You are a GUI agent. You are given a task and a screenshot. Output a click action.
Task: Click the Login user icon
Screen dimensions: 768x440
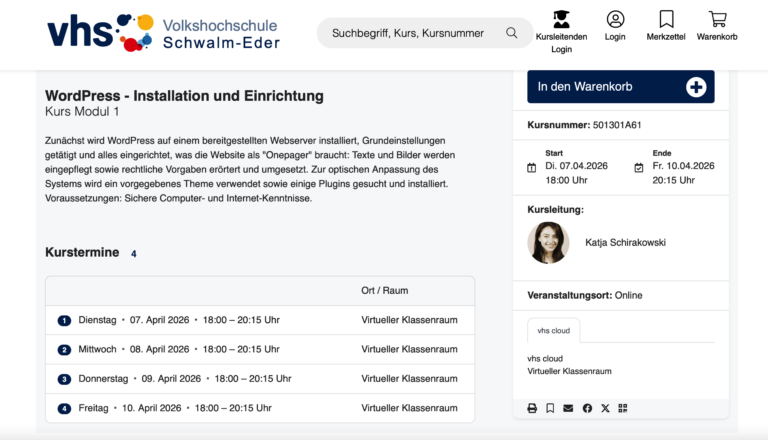[x=615, y=20]
